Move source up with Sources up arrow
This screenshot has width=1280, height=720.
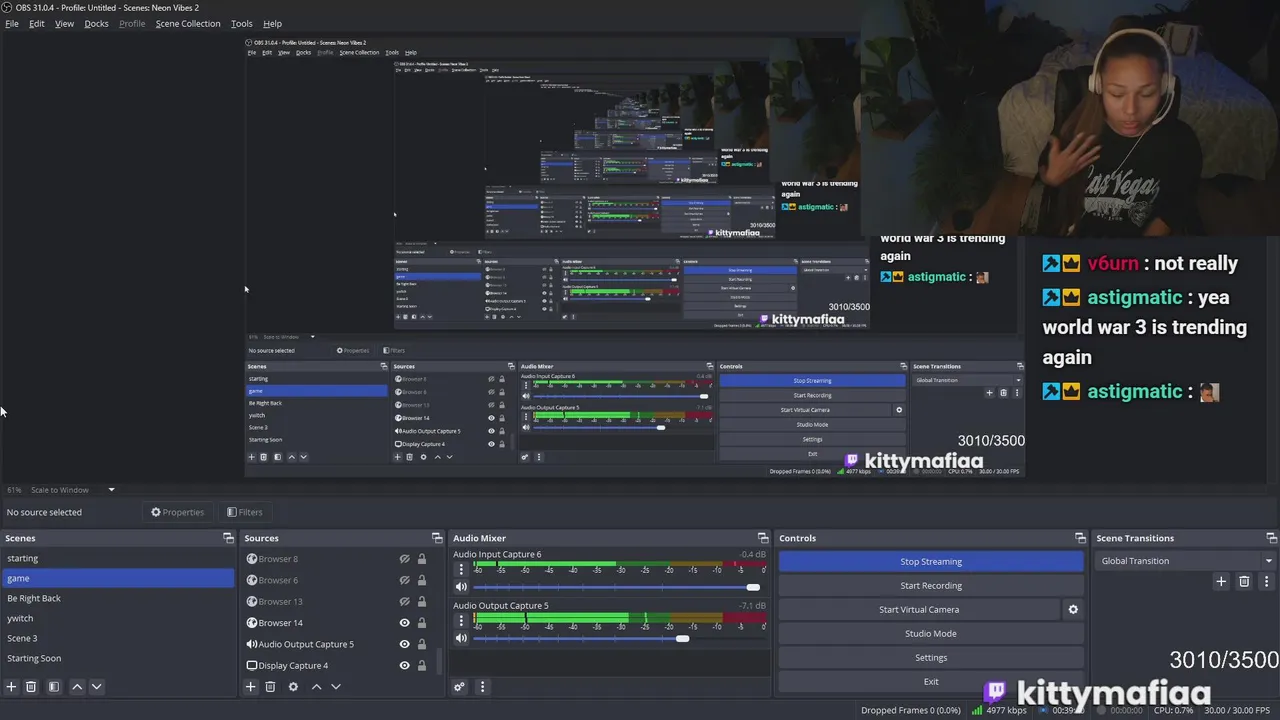click(x=316, y=687)
